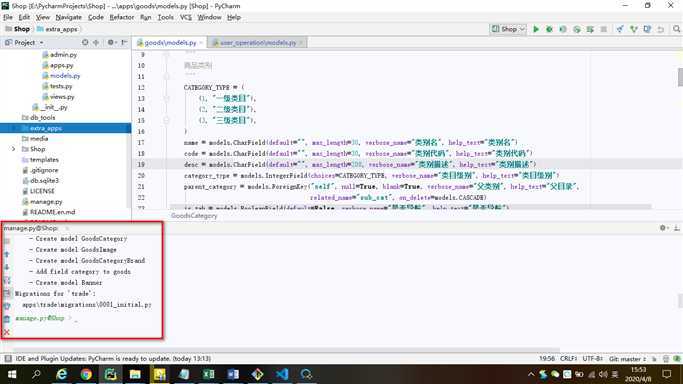Click the concurrency diagram run icon
683x384 pixels.
590,29
